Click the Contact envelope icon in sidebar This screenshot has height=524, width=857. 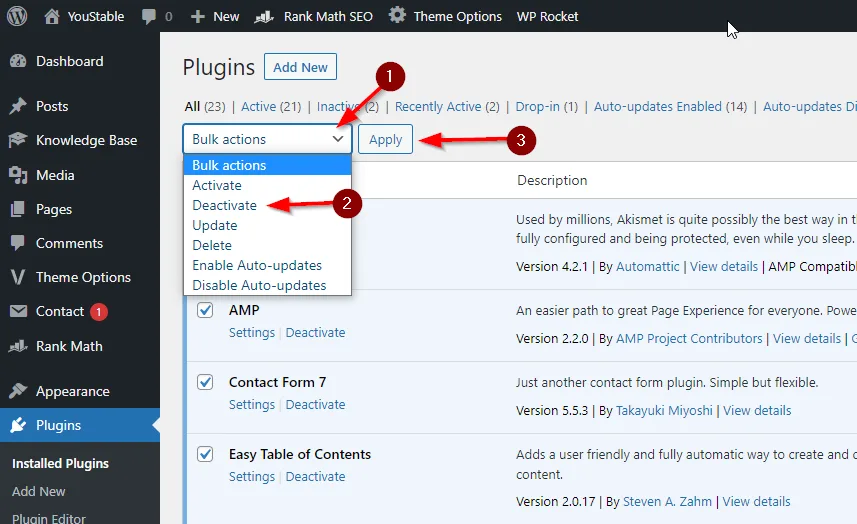click(x=18, y=311)
